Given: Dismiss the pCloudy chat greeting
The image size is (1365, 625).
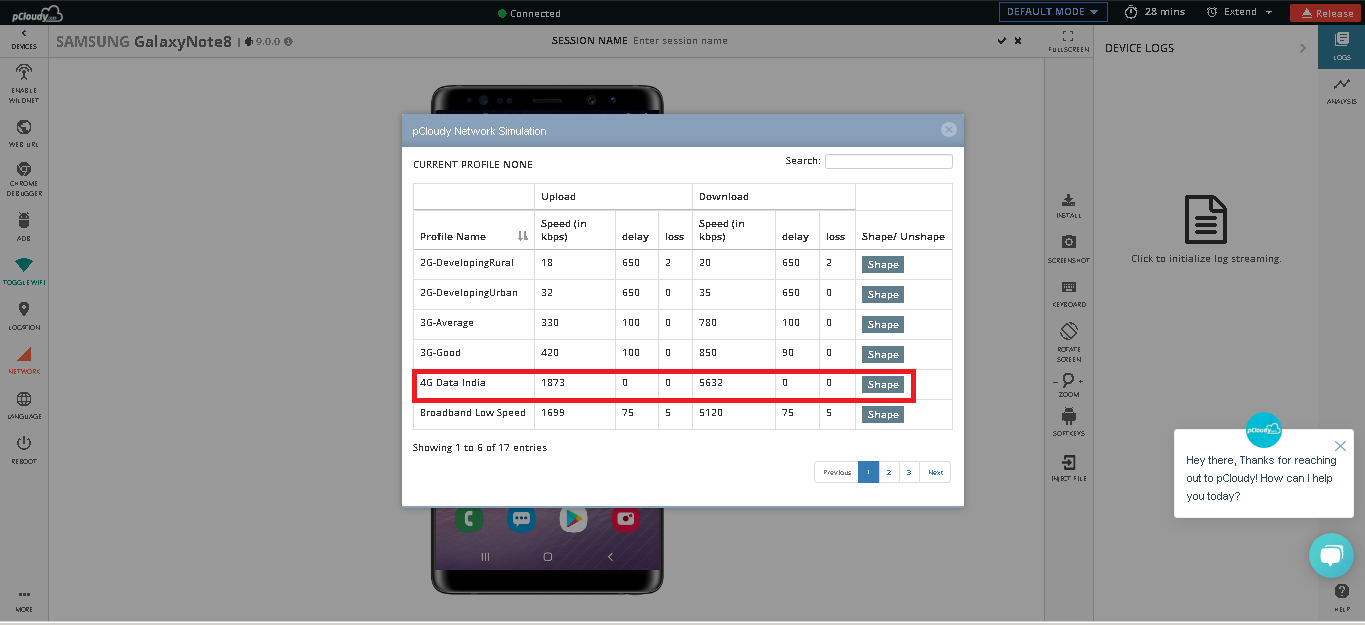Looking at the screenshot, I should click(x=1340, y=446).
